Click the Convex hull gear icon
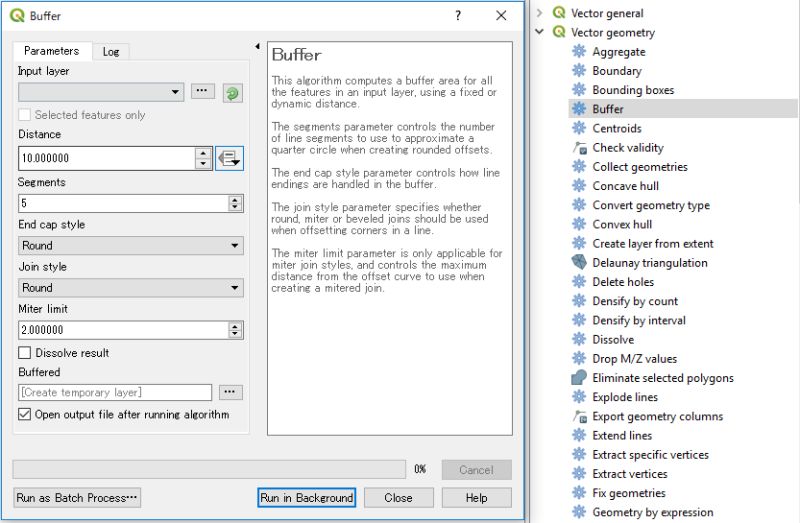The height and width of the screenshot is (523, 800). (579, 224)
